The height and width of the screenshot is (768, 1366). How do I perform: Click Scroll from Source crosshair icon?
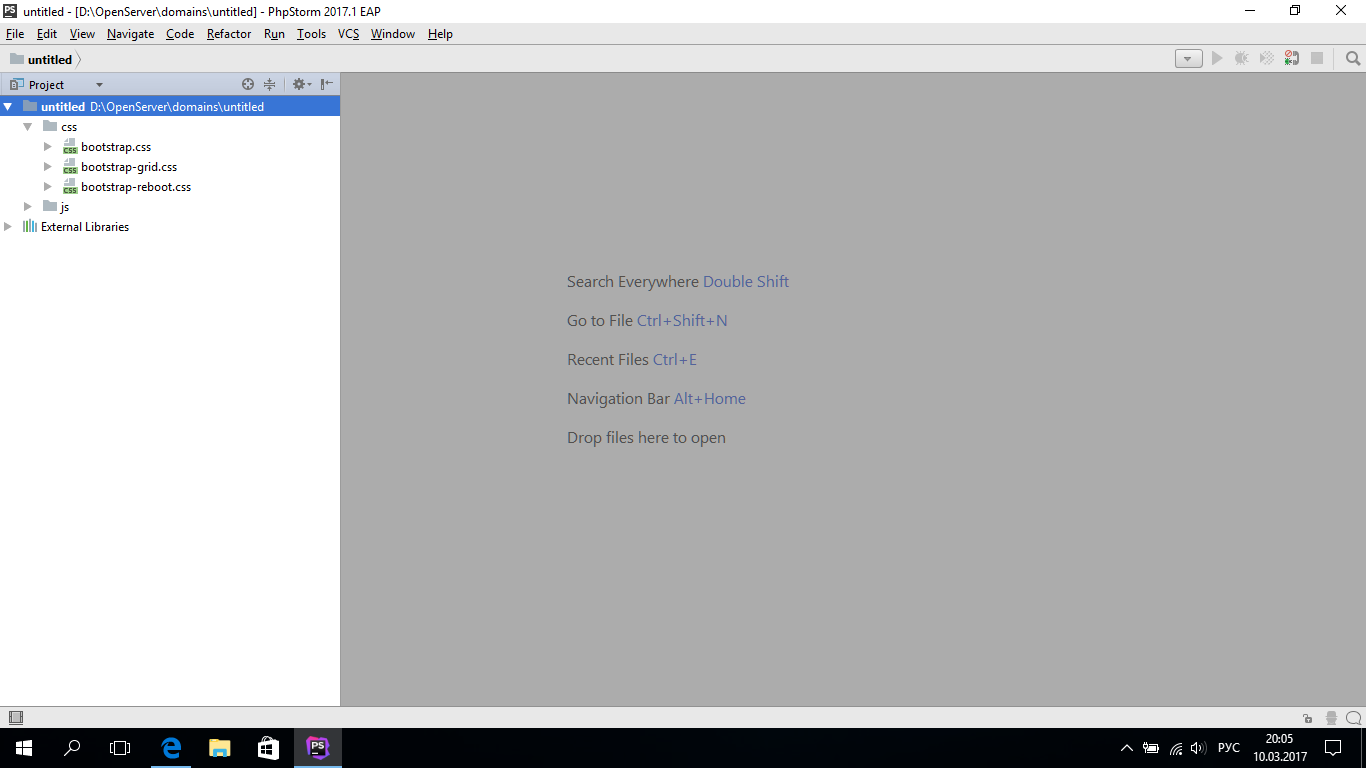pos(248,85)
